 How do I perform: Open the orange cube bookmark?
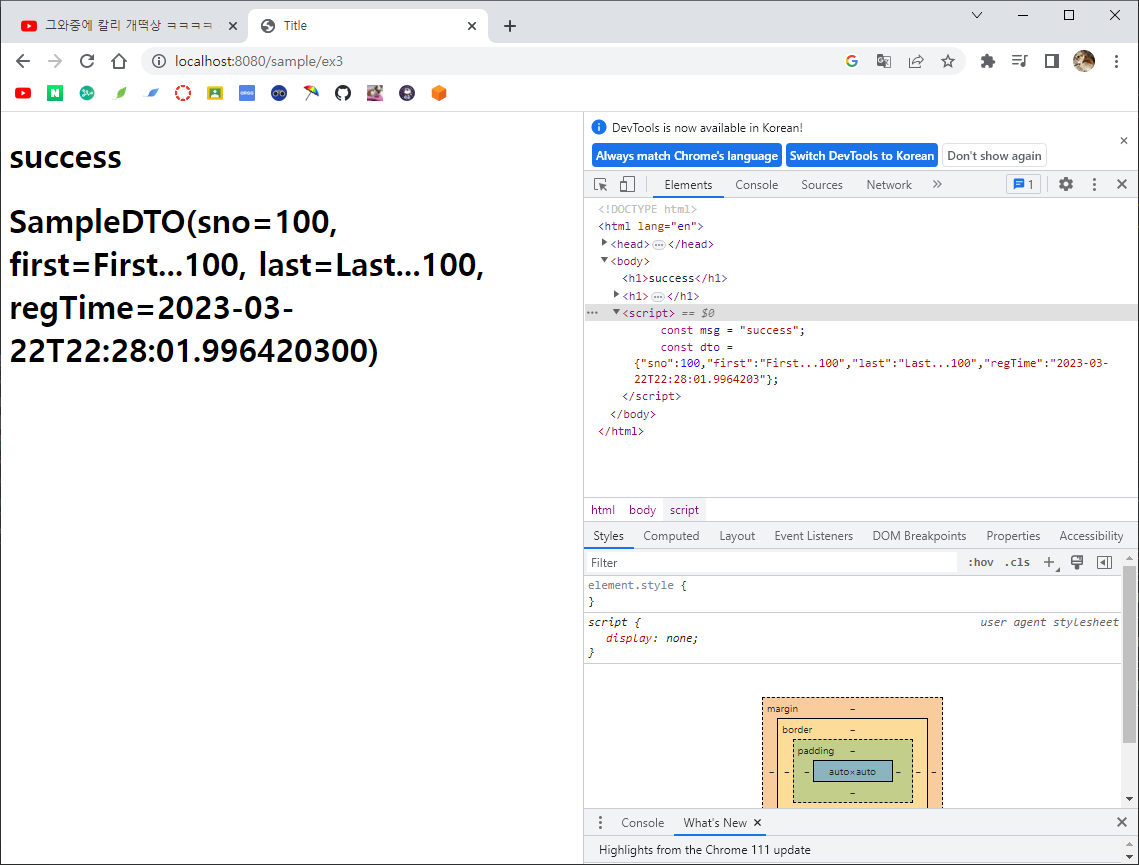point(439,93)
